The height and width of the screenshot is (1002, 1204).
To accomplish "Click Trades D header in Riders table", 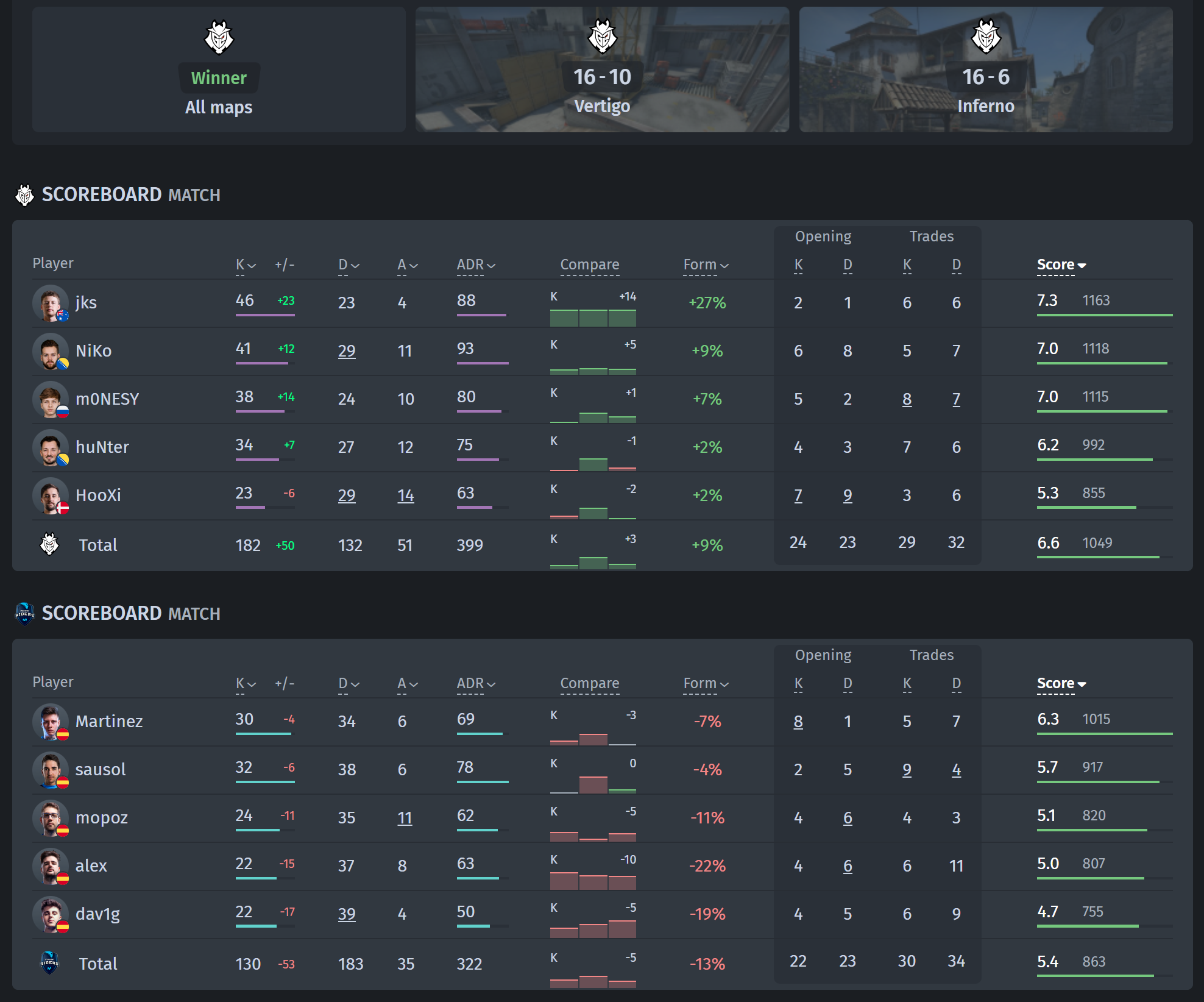I will click(957, 684).
